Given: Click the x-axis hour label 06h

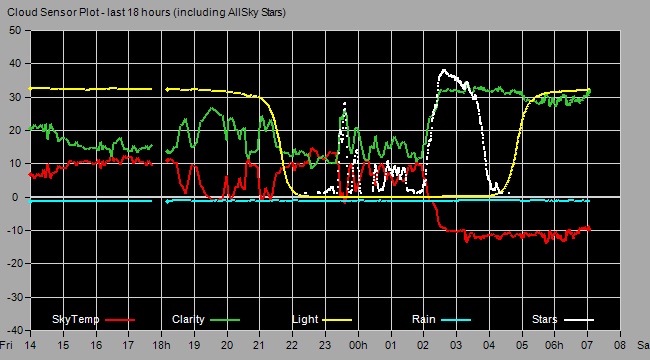Looking at the screenshot, I should coord(554,345).
